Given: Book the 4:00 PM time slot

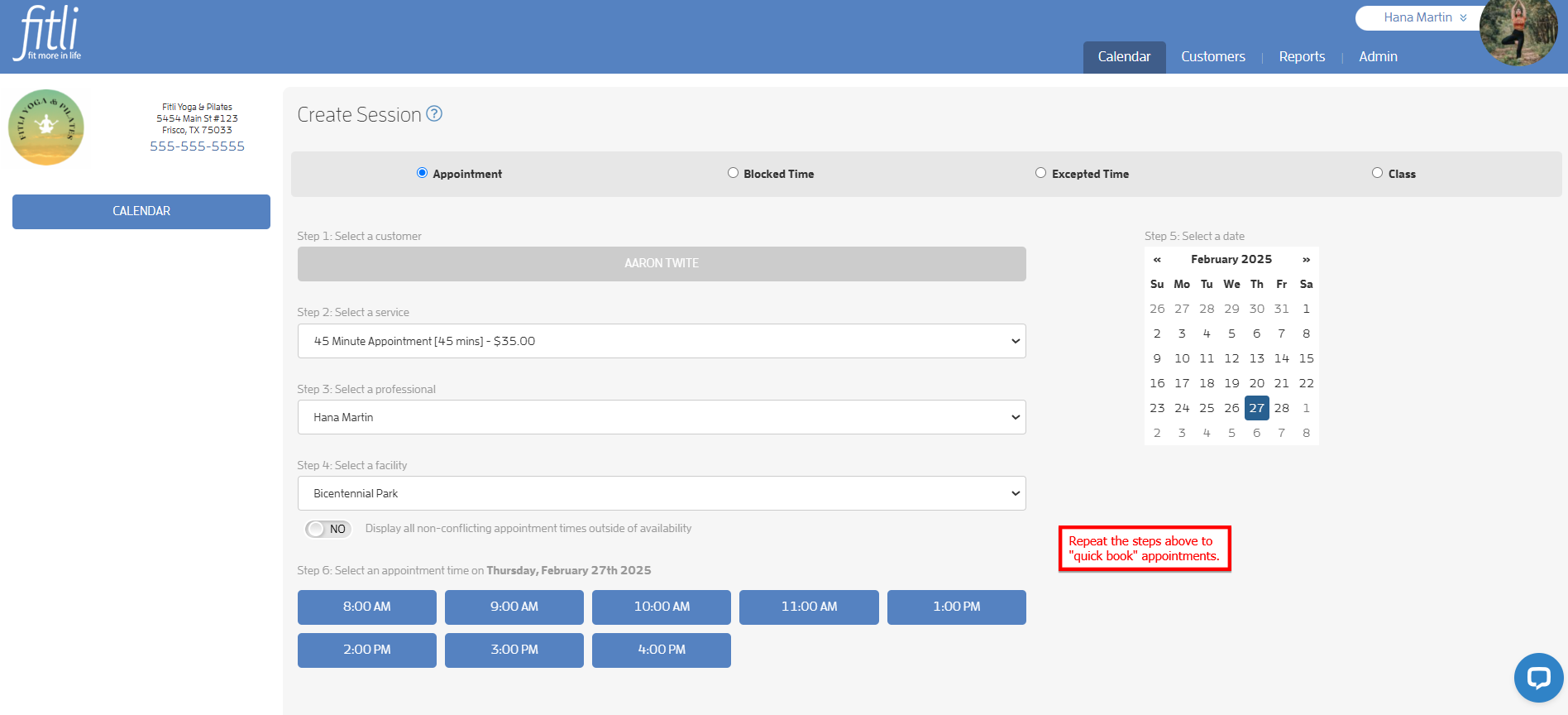Looking at the screenshot, I should [662, 650].
